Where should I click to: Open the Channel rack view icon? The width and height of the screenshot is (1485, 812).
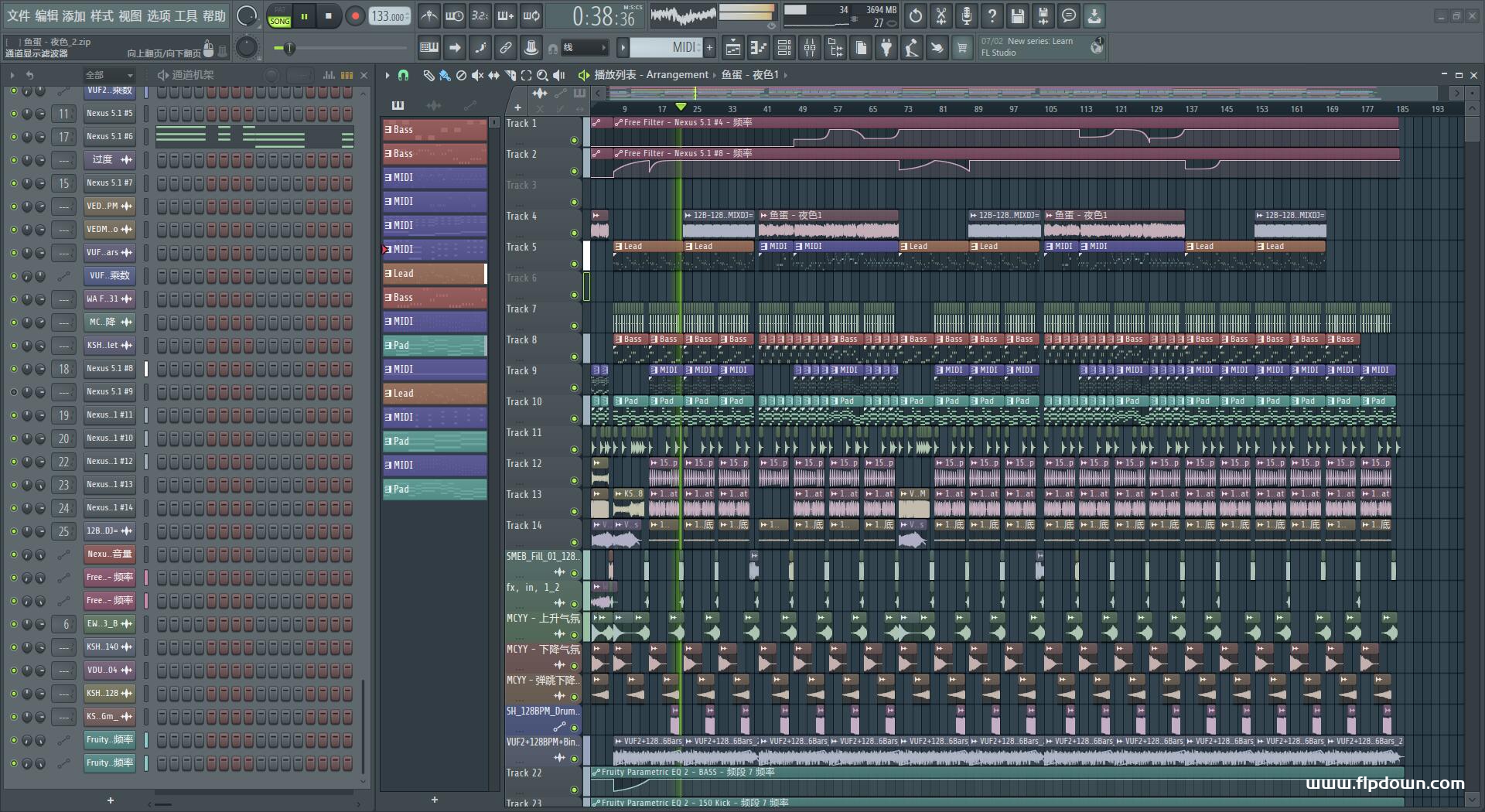coord(784,48)
